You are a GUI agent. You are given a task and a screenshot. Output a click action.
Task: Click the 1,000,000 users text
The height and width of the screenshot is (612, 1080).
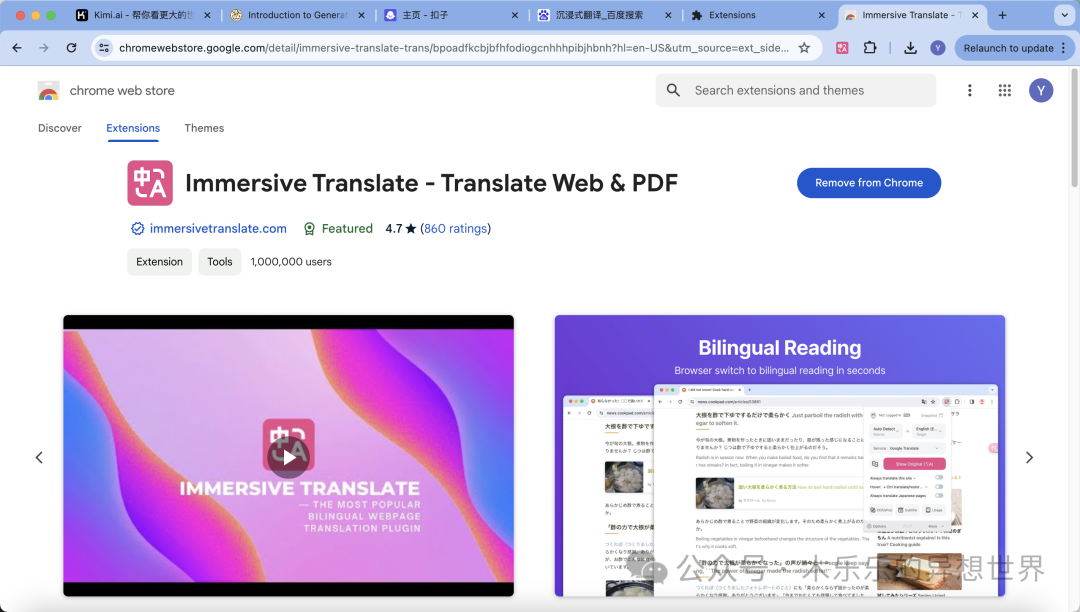[291, 262]
